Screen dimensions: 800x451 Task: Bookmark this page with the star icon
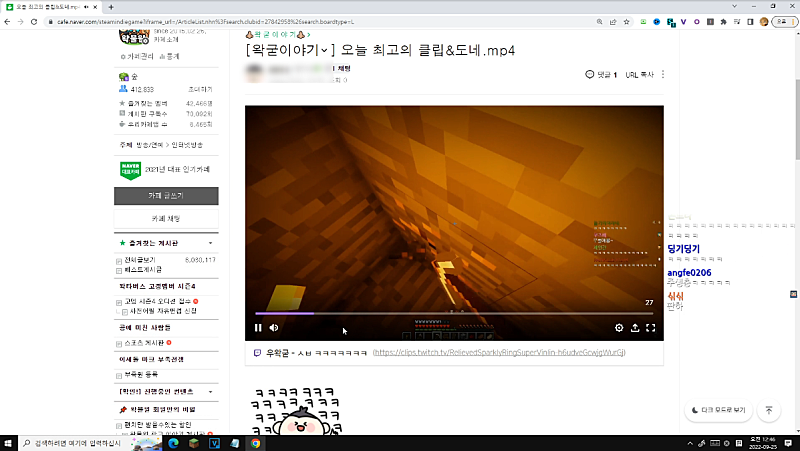pos(627,22)
